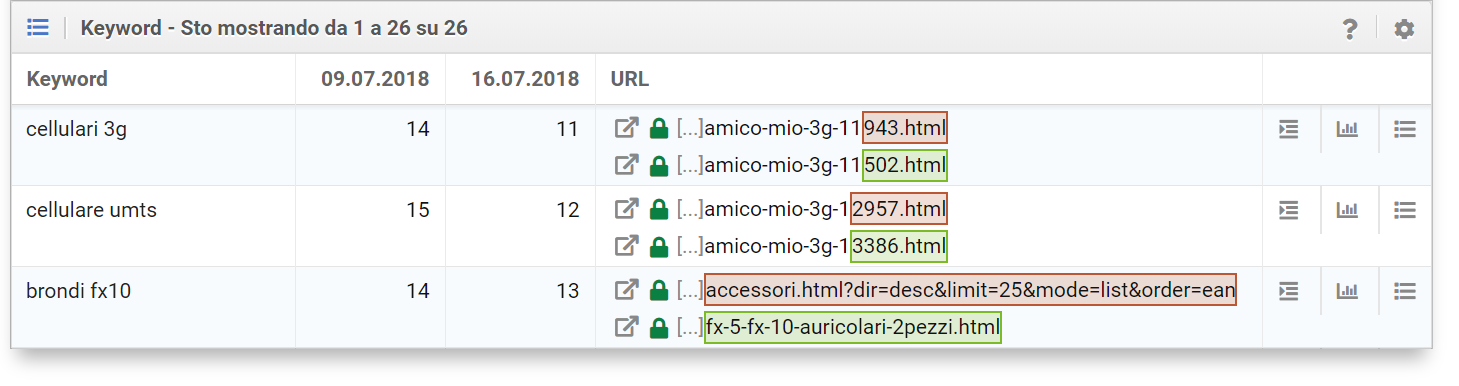This screenshot has height=386, width=1459.
Task: Show ranking chart for cellulare umts
Action: click(1348, 210)
